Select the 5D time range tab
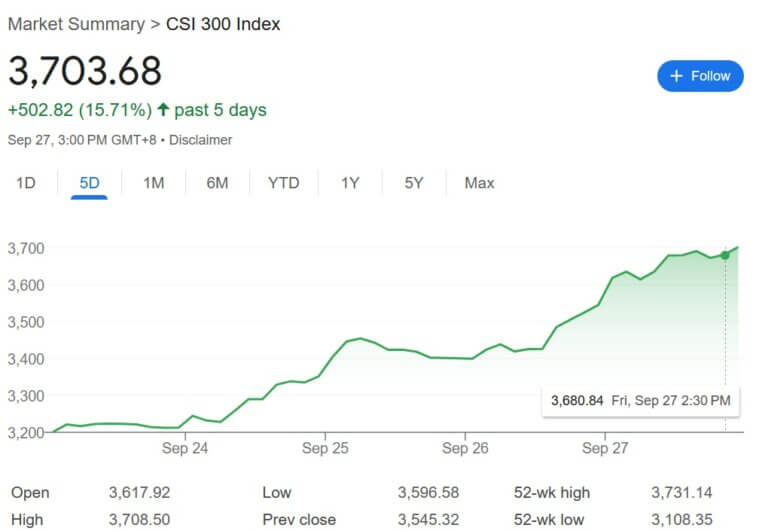This screenshot has width=768, height=531. (90, 183)
